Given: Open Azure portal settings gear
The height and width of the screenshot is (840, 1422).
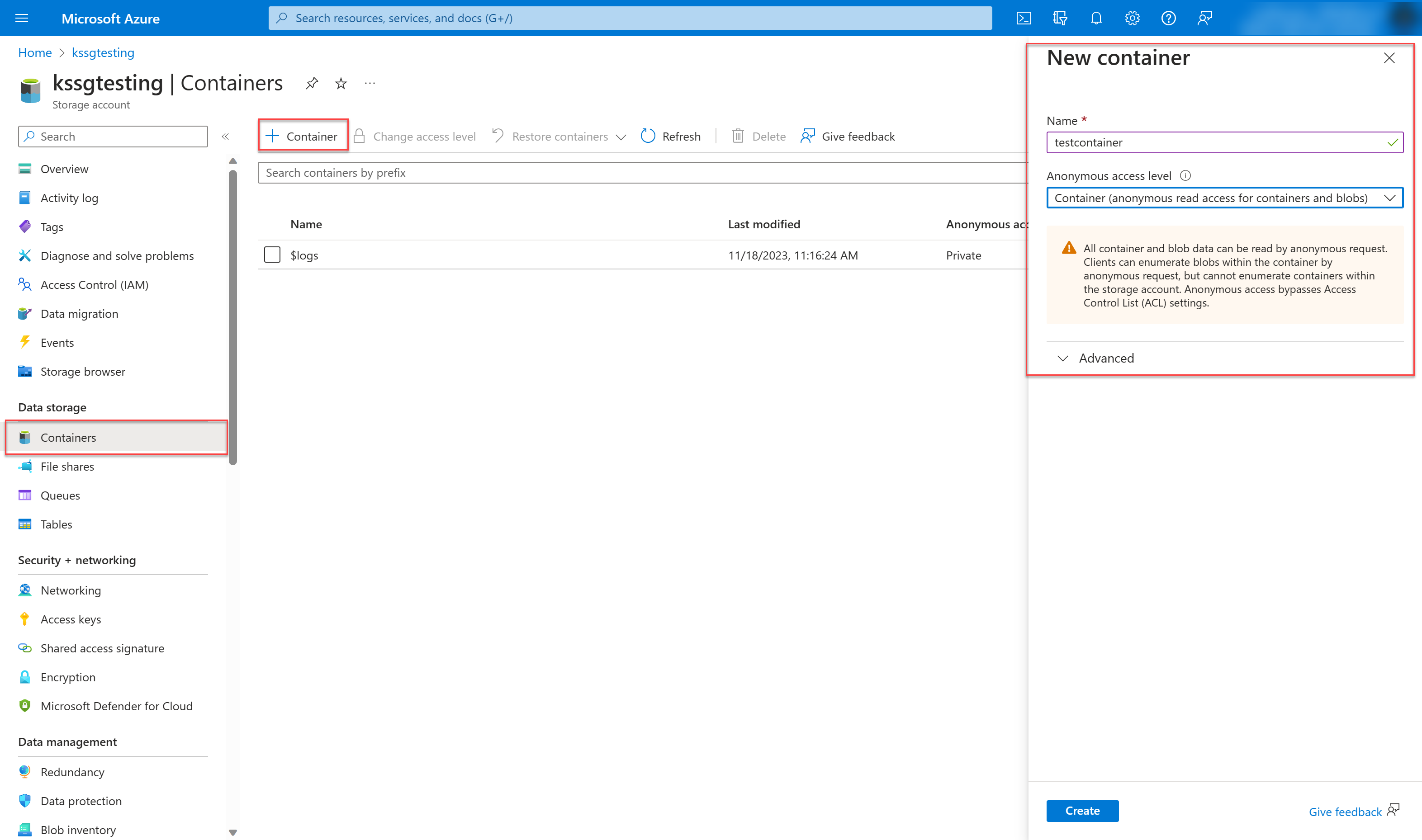Looking at the screenshot, I should [x=1132, y=18].
